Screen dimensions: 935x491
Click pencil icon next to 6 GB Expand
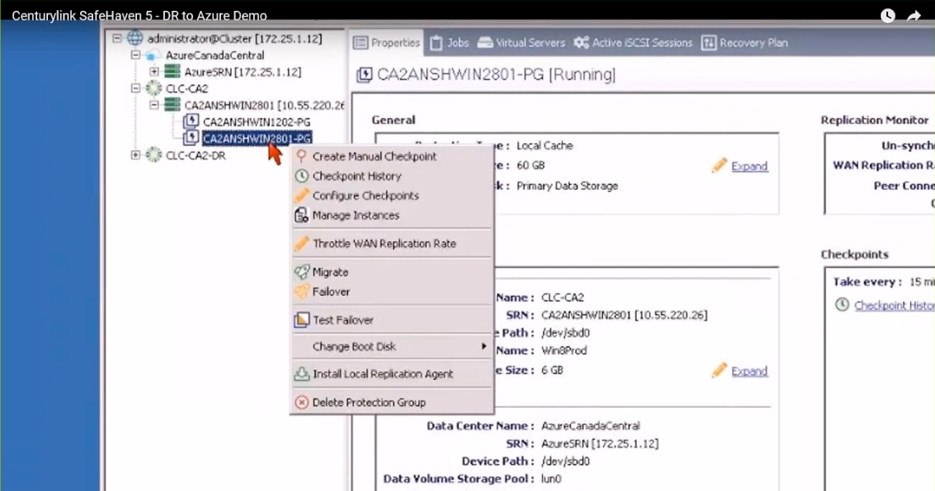pos(719,370)
